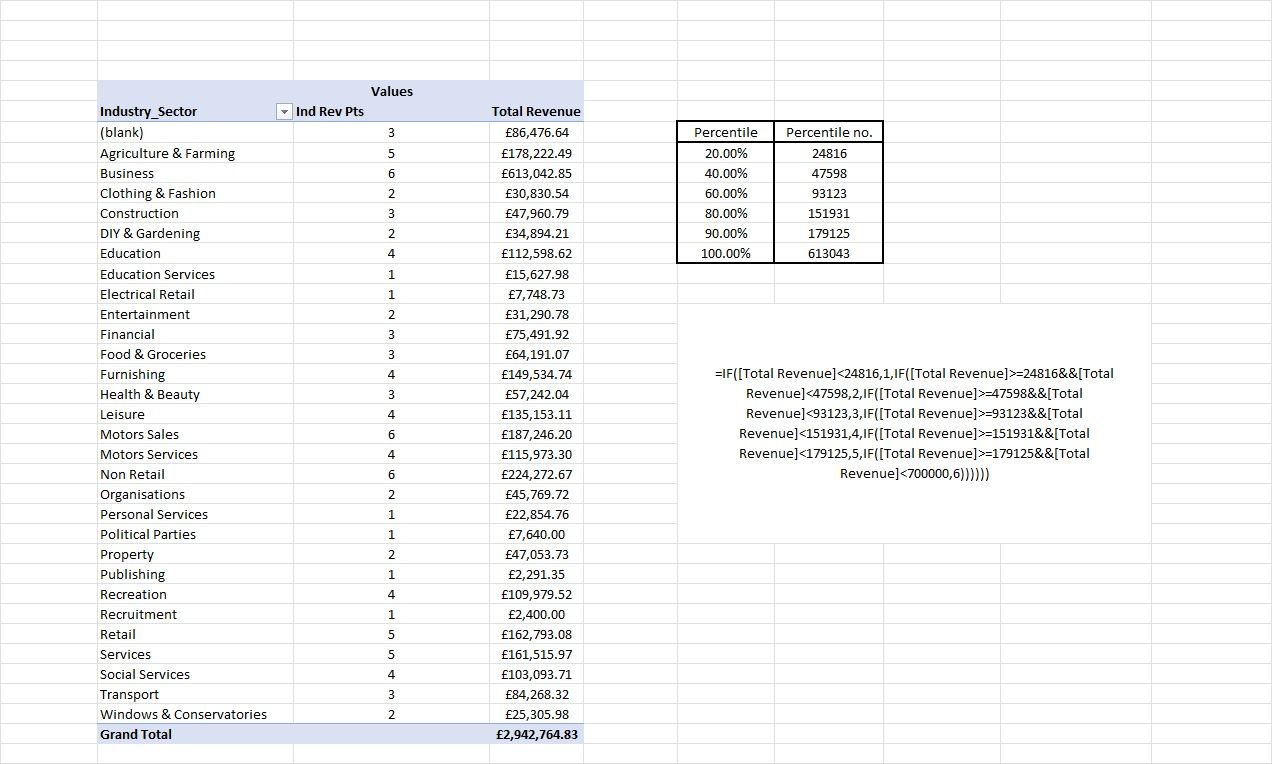Click the £178,222.49 revenue cell
1272x764 pixels.
pos(536,153)
